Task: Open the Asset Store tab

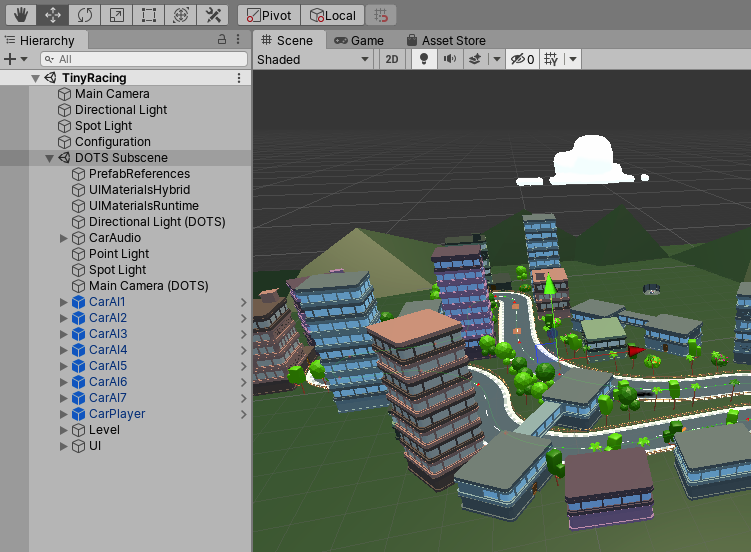Action: tap(446, 41)
